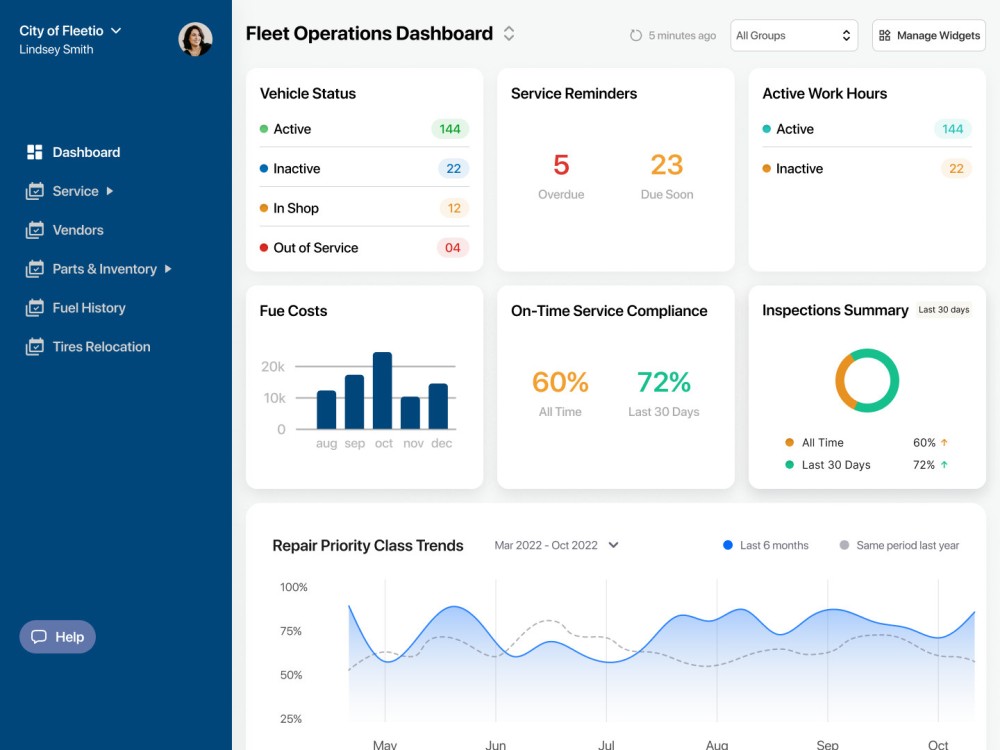Click the Inactive vehicles count 22 badge

tap(453, 168)
